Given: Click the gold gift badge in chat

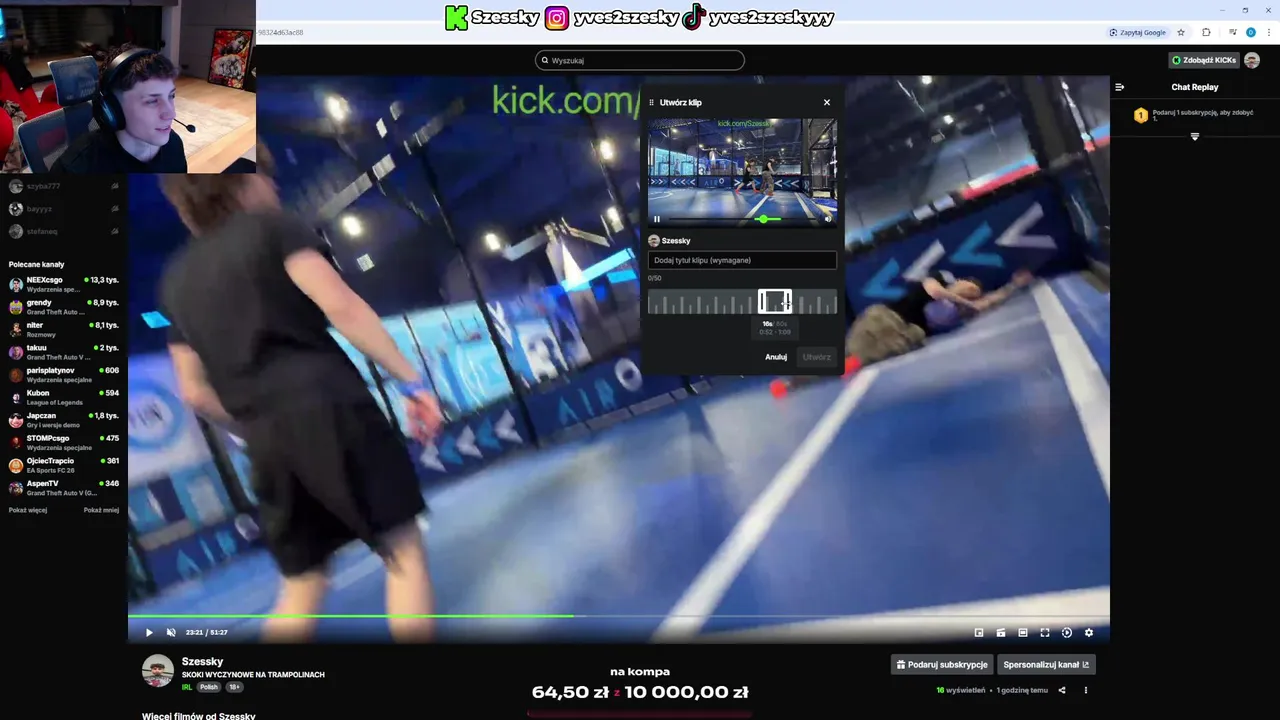Looking at the screenshot, I should pyautogui.click(x=1141, y=115).
